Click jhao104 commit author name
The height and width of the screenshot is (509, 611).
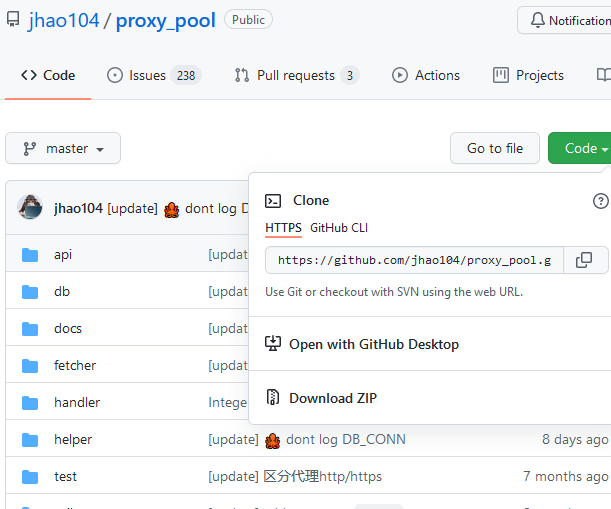pyautogui.click(x=78, y=209)
